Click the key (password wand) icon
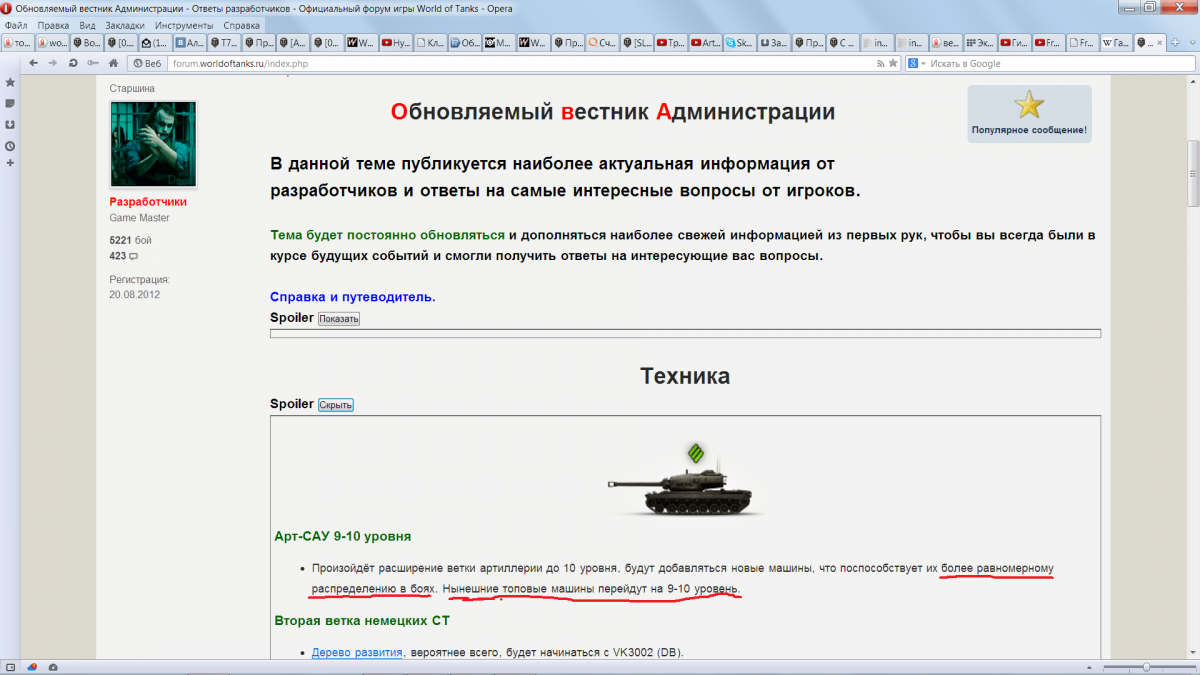The image size is (1200, 675). (x=93, y=63)
